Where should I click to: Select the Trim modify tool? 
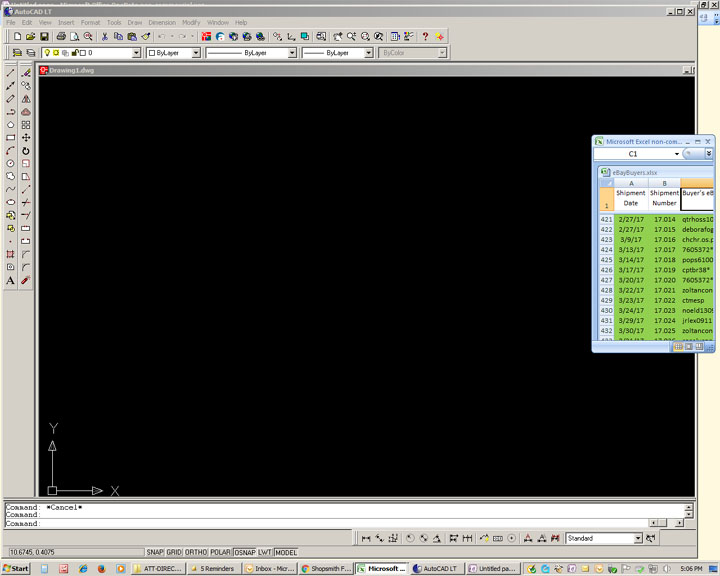(26, 202)
